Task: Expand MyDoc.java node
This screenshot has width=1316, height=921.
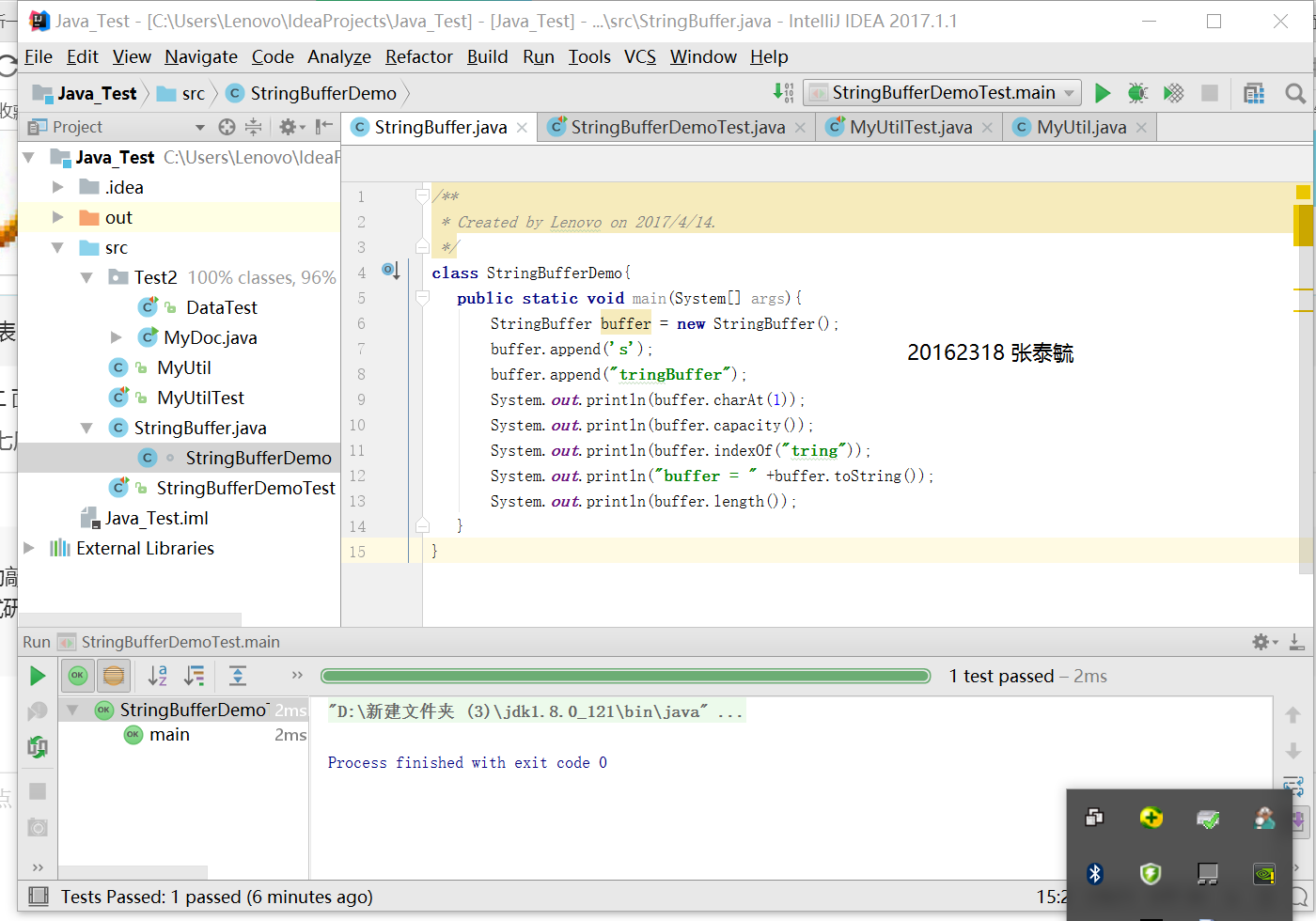Action: point(117,337)
